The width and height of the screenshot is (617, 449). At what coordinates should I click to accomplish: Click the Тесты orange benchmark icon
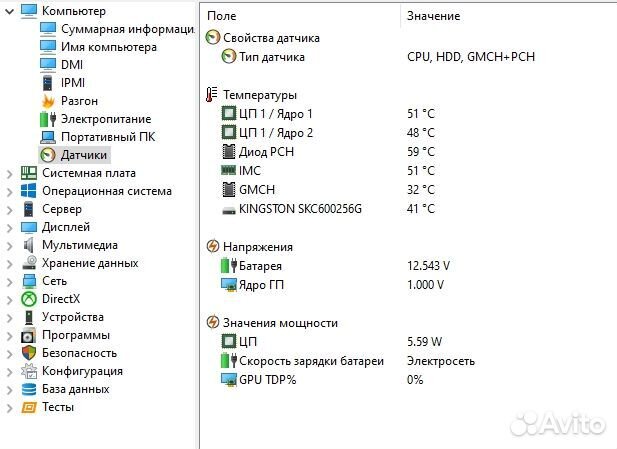pos(29,407)
